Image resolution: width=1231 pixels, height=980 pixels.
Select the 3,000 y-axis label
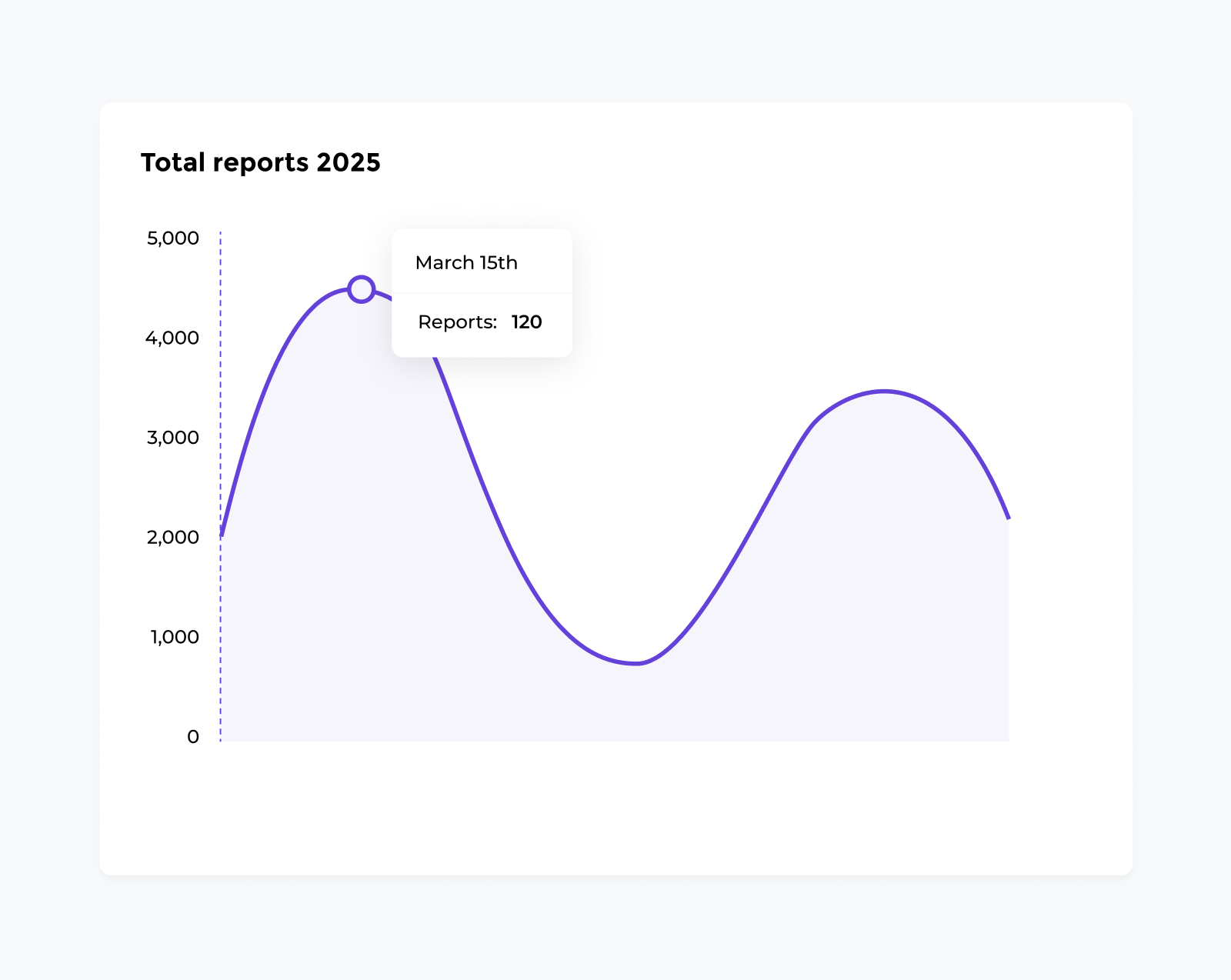tap(173, 438)
